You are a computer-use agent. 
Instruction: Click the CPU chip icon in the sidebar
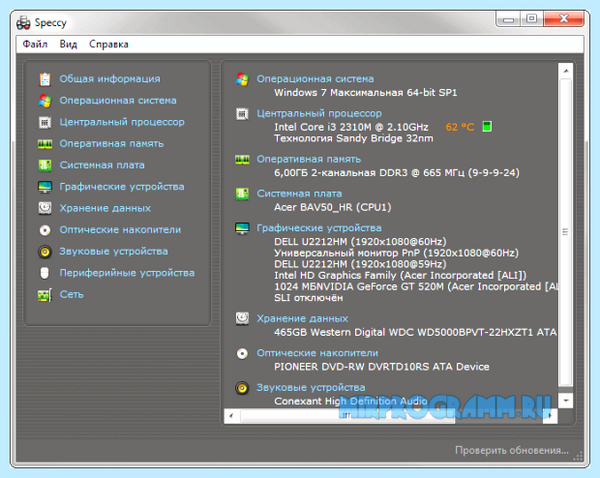point(45,122)
